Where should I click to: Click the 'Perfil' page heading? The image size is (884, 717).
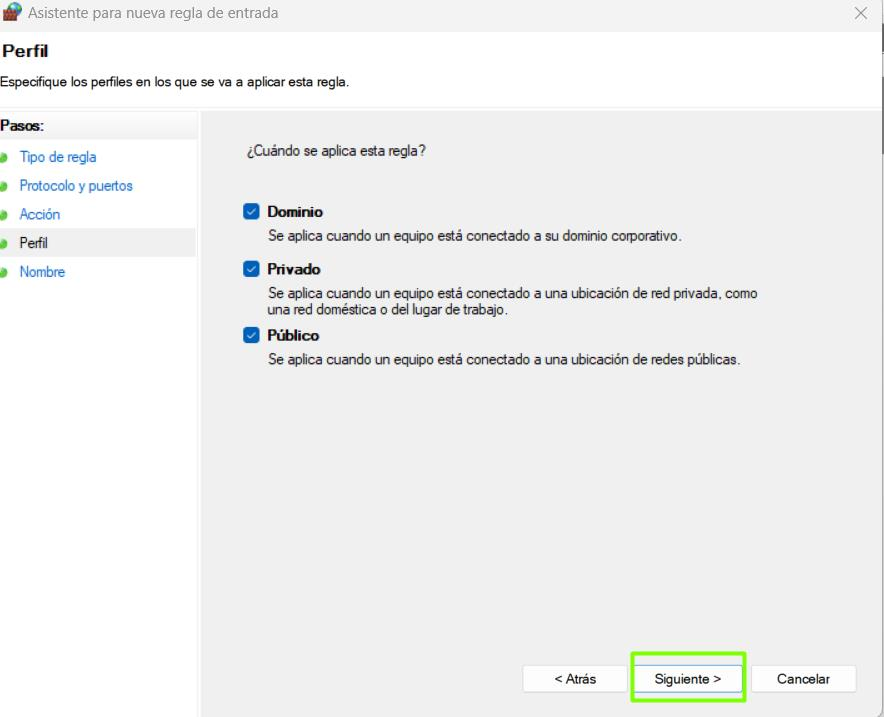(25, 51)
